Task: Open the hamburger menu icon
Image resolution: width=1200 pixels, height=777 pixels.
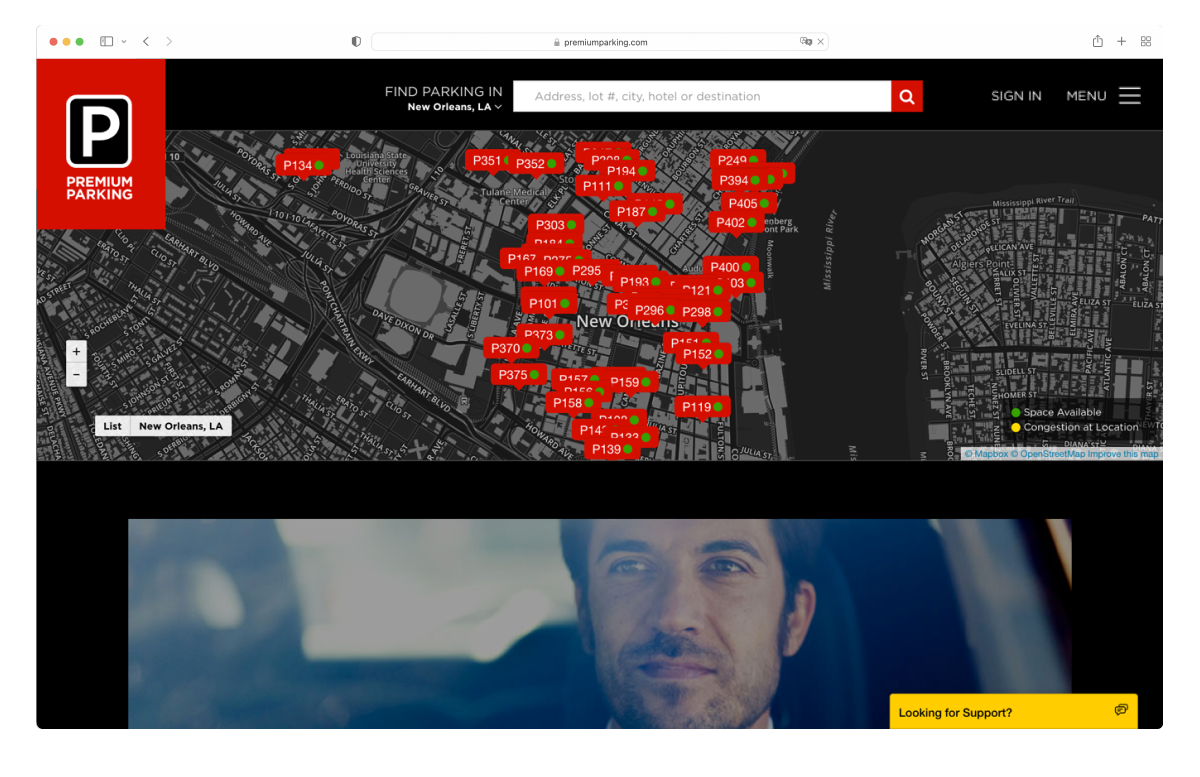Action: [1129, 96]
